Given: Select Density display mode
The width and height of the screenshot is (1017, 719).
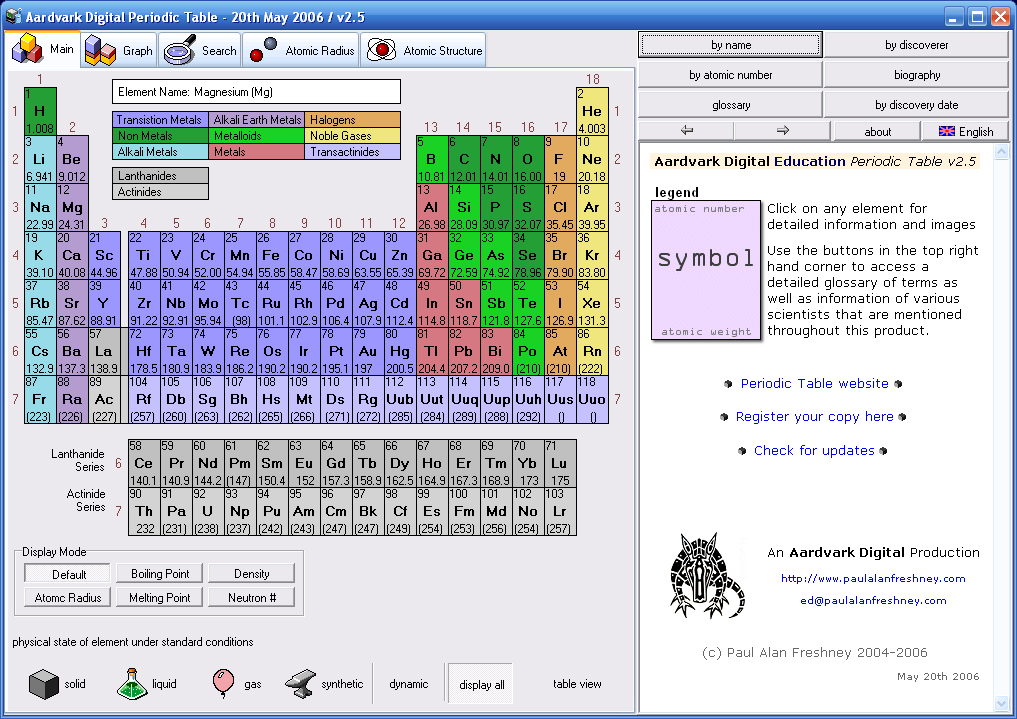Looking at the screenshot, I should coord(252,574).
